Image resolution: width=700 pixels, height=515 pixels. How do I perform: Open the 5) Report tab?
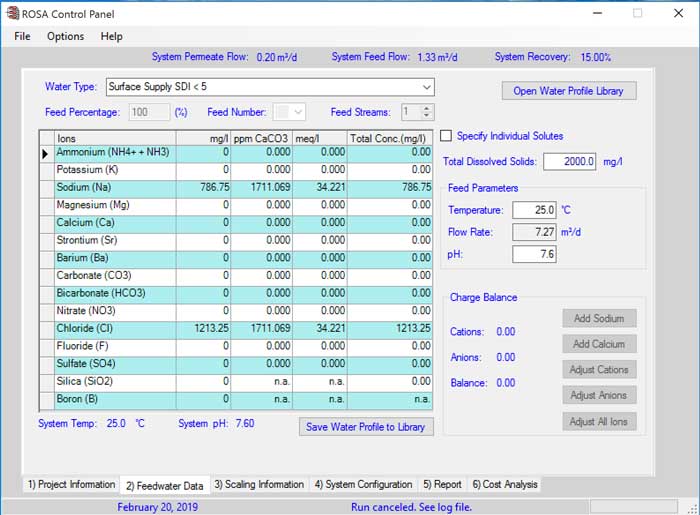click(x=442, y=485)
